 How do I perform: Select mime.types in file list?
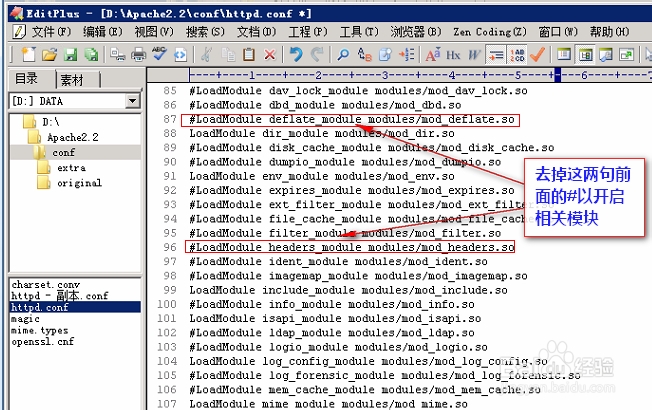click(40, 331)
